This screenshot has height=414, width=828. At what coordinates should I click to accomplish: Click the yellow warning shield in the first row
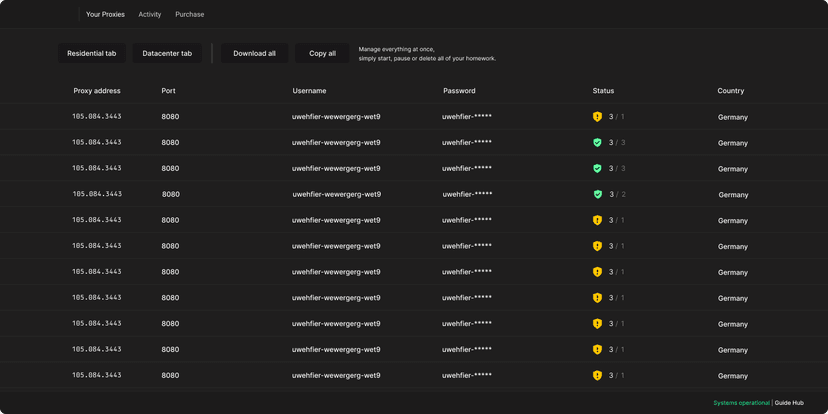[x=597, y=117]
